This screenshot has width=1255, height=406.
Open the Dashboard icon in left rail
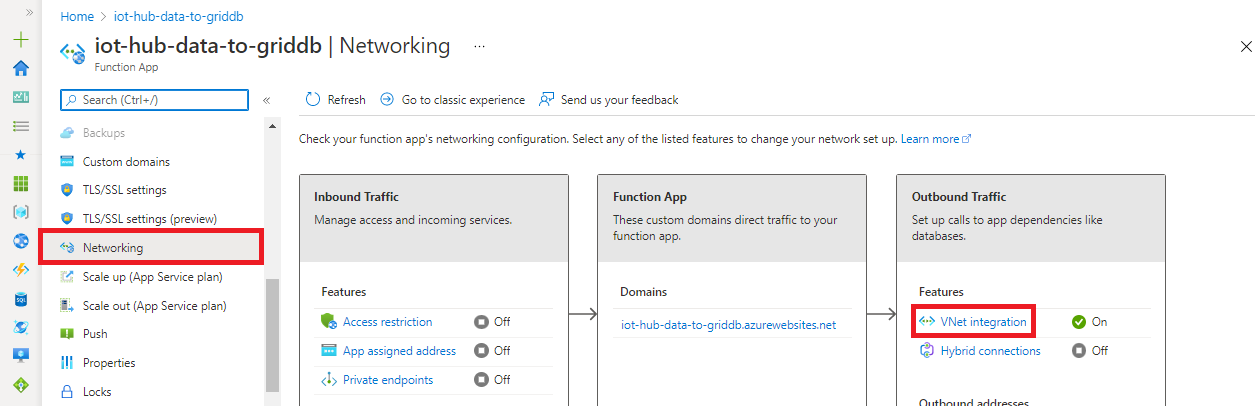pyautogui.click(x=20, y=97)
